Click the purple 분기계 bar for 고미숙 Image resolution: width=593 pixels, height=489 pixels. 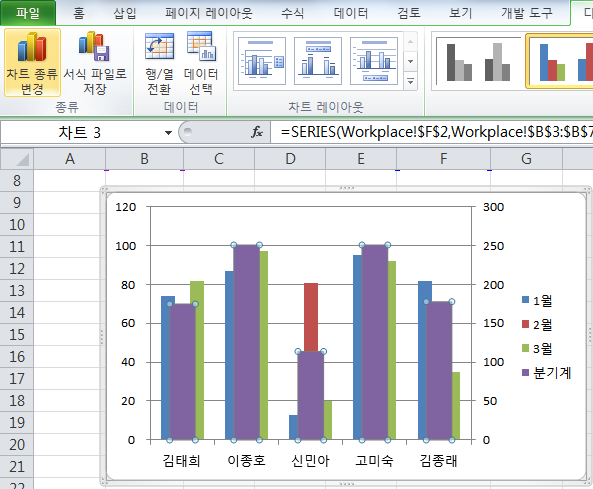coord(375,342)
